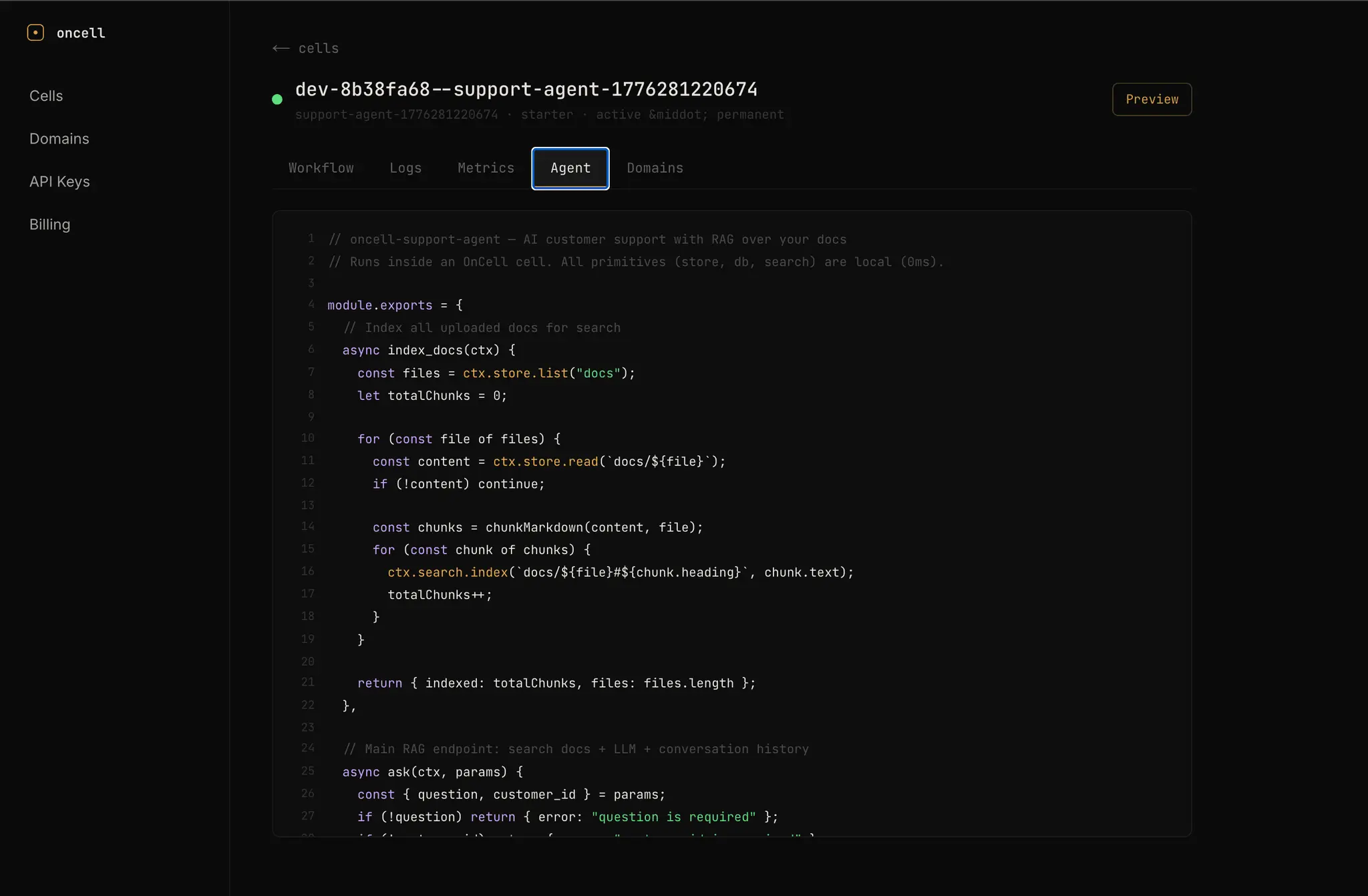The height and width of the screenshot is (896, 1368).
Task: Click 'async ask(ctx, params) {' line
Action: pos(433,772)
